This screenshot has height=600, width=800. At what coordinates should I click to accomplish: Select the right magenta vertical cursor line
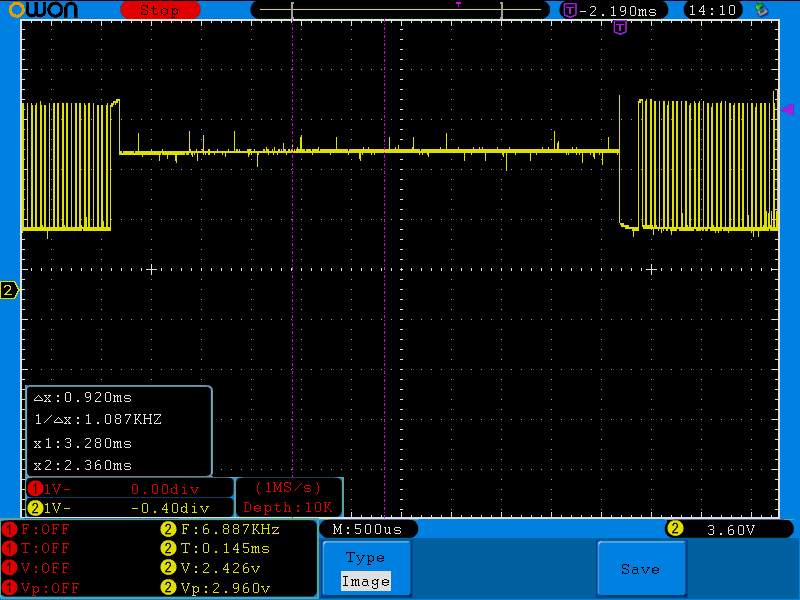coord(384,268)
